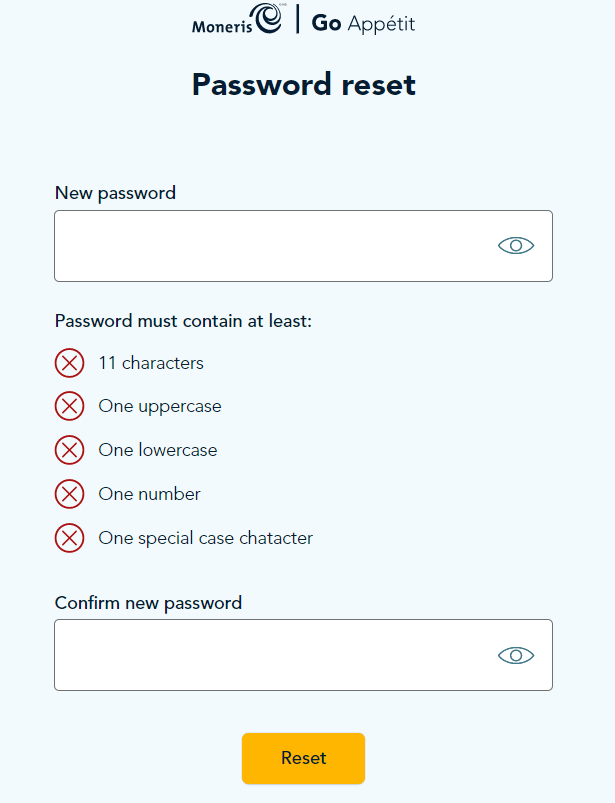Click the One uppercase requirement text
The height and width of the screenshot is (803, 615).
coord(160,407)
